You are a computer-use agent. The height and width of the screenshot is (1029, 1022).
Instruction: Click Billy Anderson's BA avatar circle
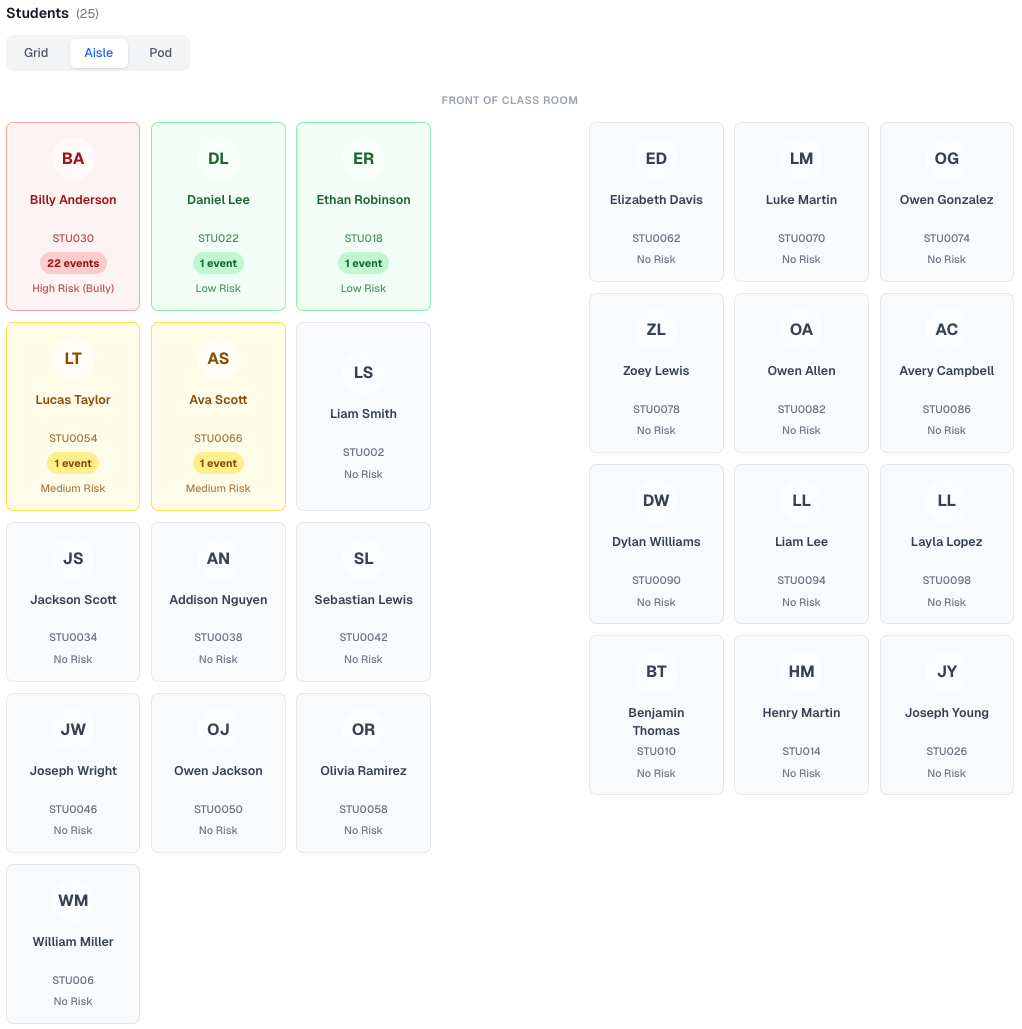coord(73,158)
